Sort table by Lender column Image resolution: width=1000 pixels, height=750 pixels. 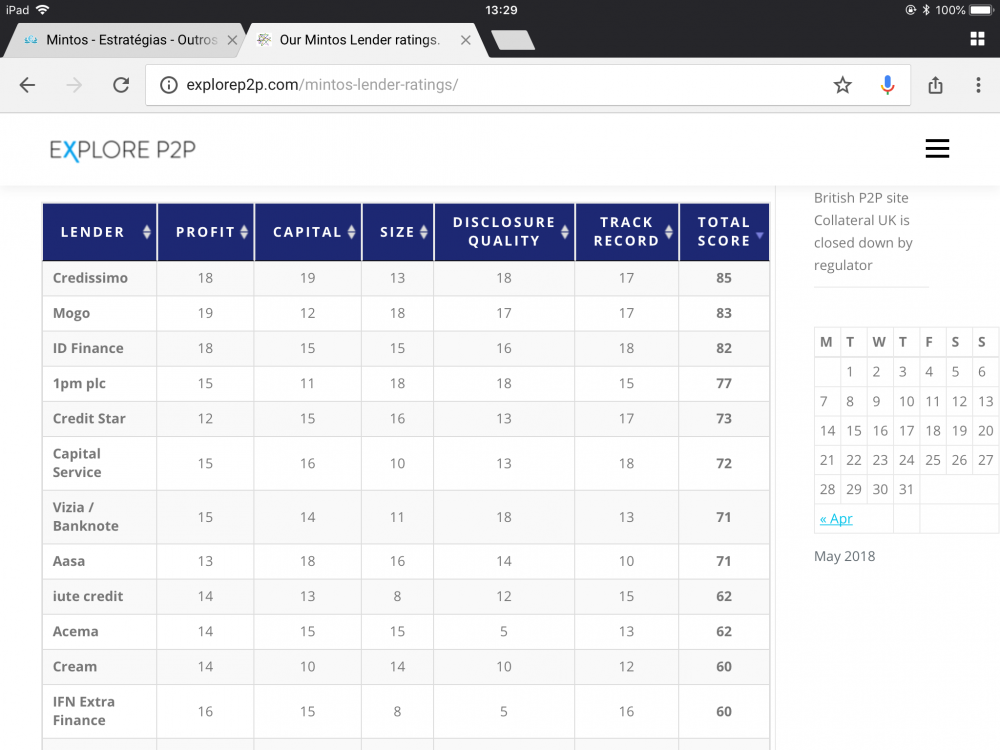(99, 232)
